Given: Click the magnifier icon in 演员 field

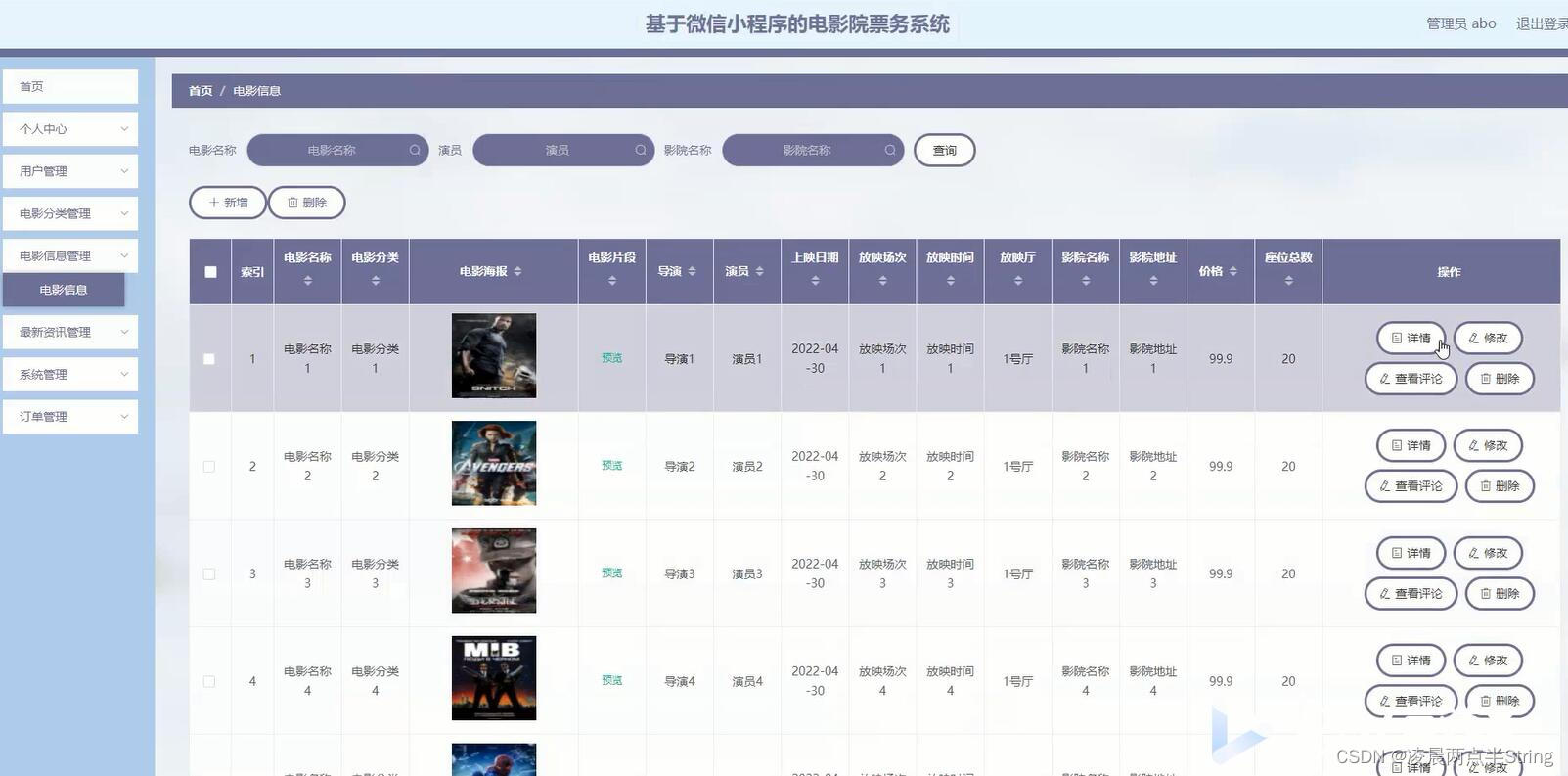Looking at the screenshot, I should coord(641,150).
